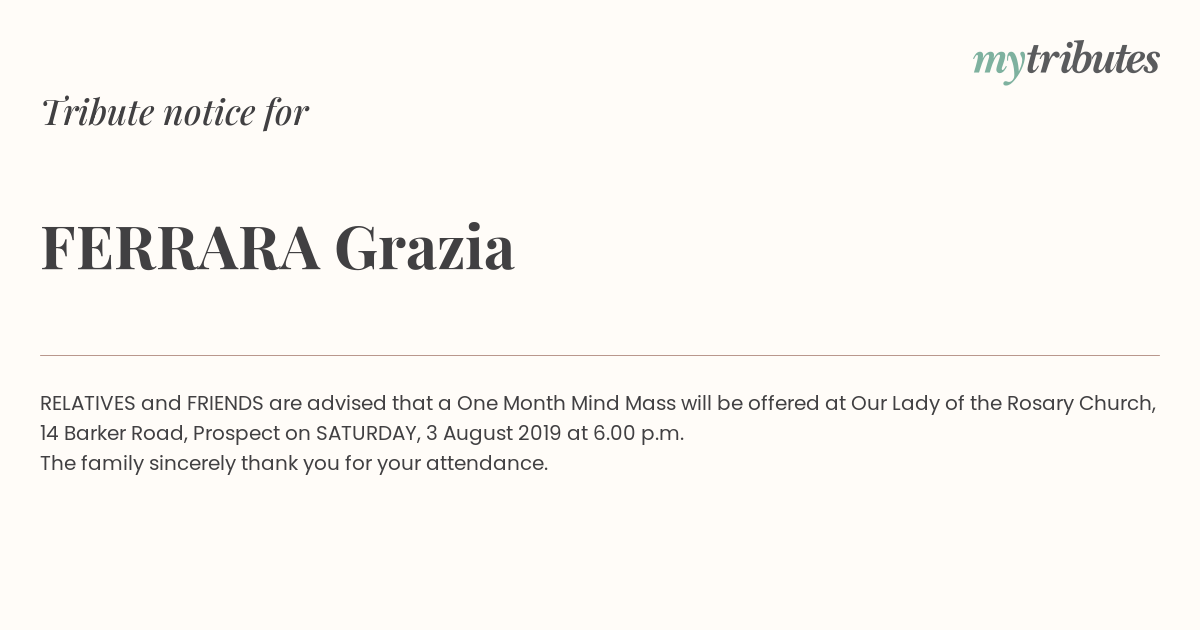The width and height of the screenshot is (1200, 630).
Task: Click the word "RELATIVES" in the notice
Action: 88,404
